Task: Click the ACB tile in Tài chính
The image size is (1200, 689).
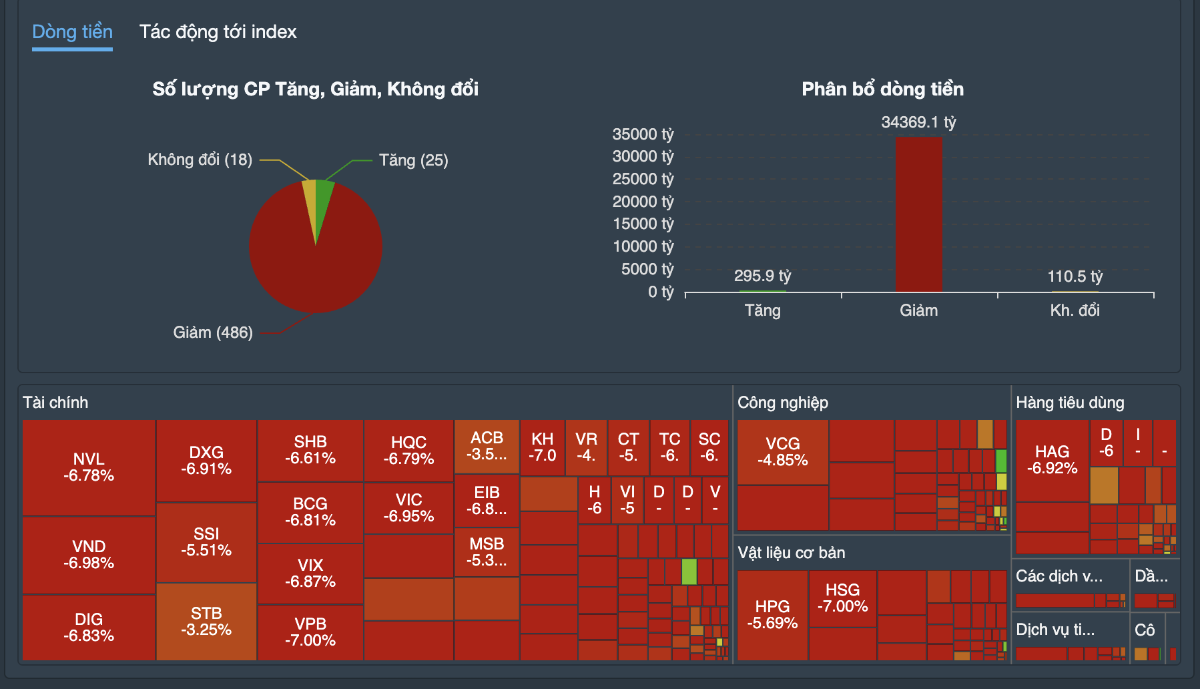Action: (x=487, y=446)
